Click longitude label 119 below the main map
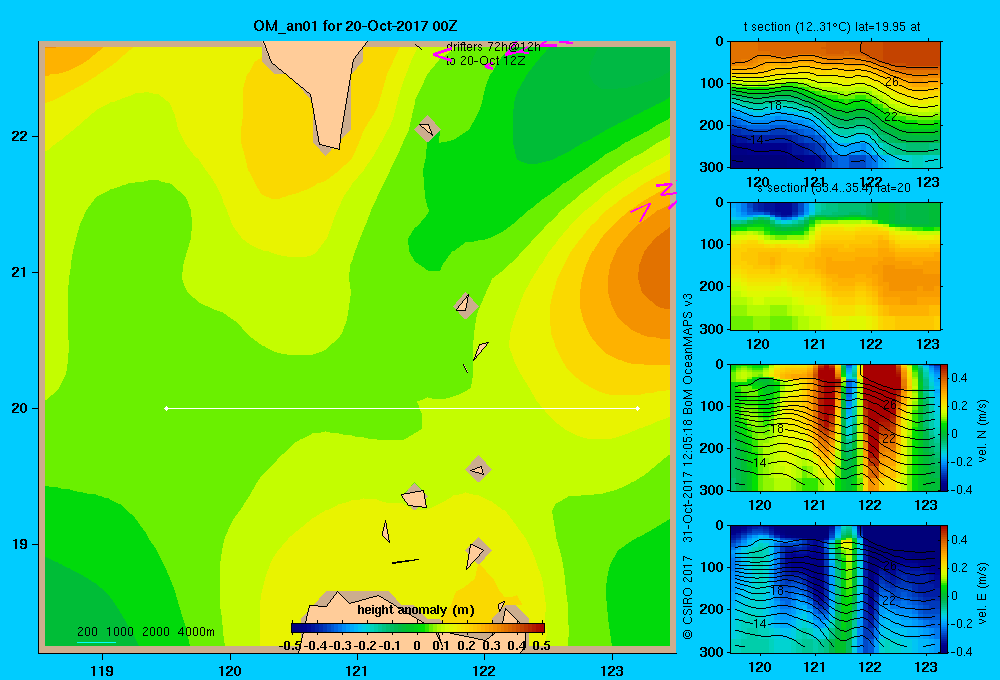The height and width of the screenshot is (680, 1000). tap(102, 670)
